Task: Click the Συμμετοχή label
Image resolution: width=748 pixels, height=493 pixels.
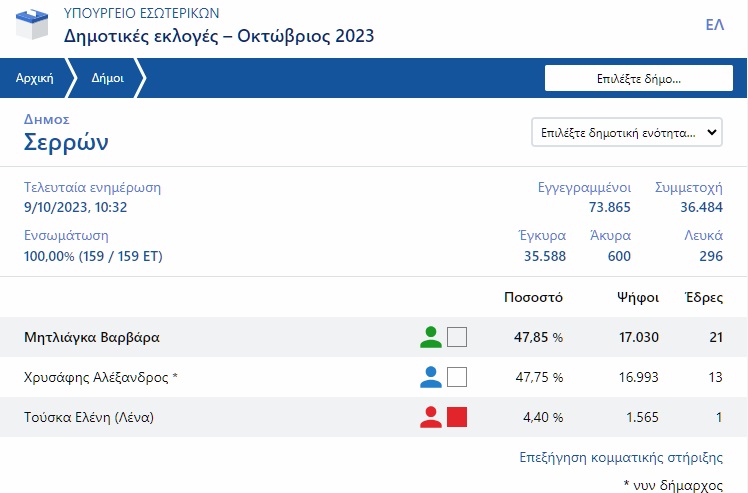Action: (x=689, y=188)
